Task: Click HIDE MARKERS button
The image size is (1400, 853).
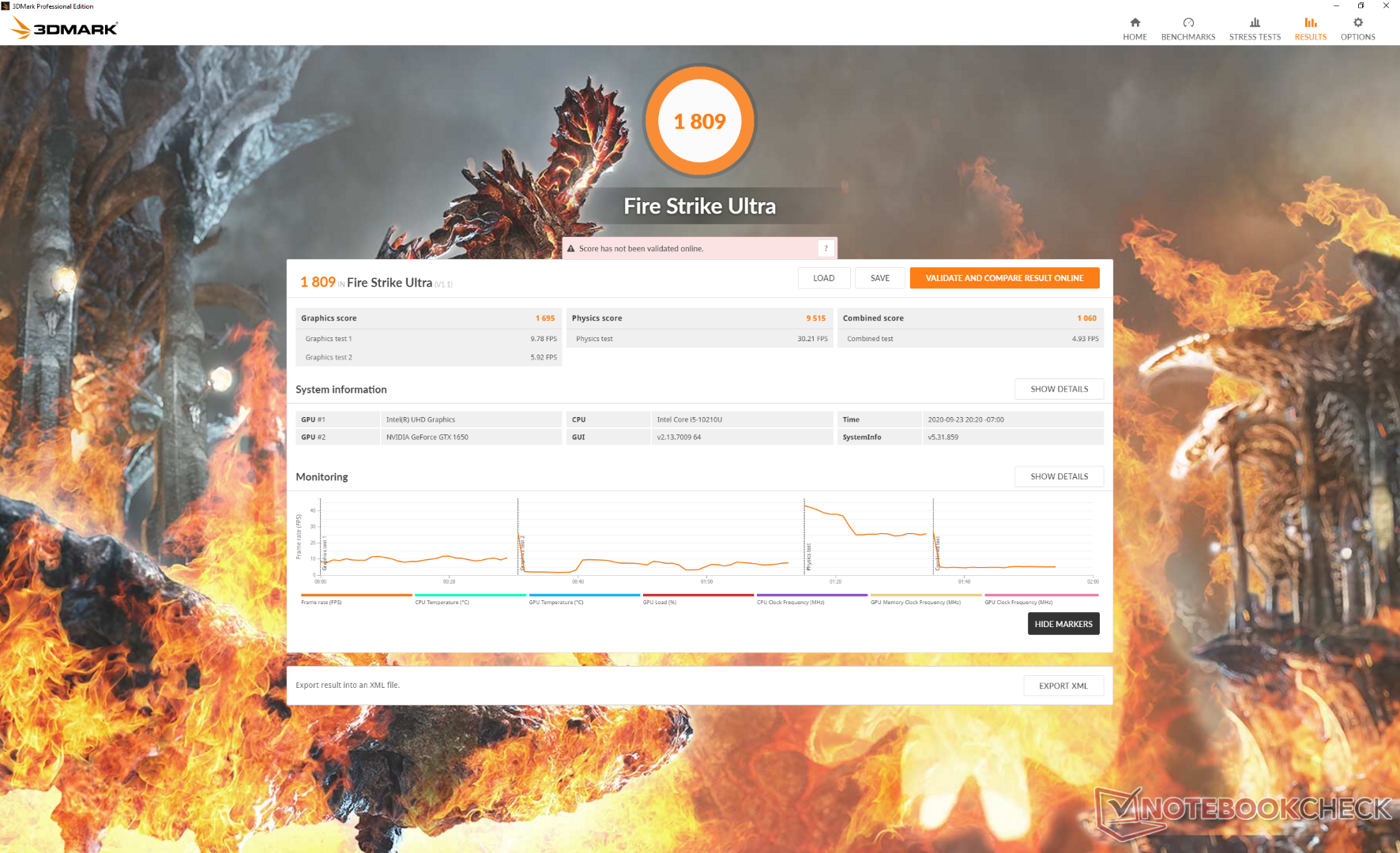Action: coord(1063,624)
